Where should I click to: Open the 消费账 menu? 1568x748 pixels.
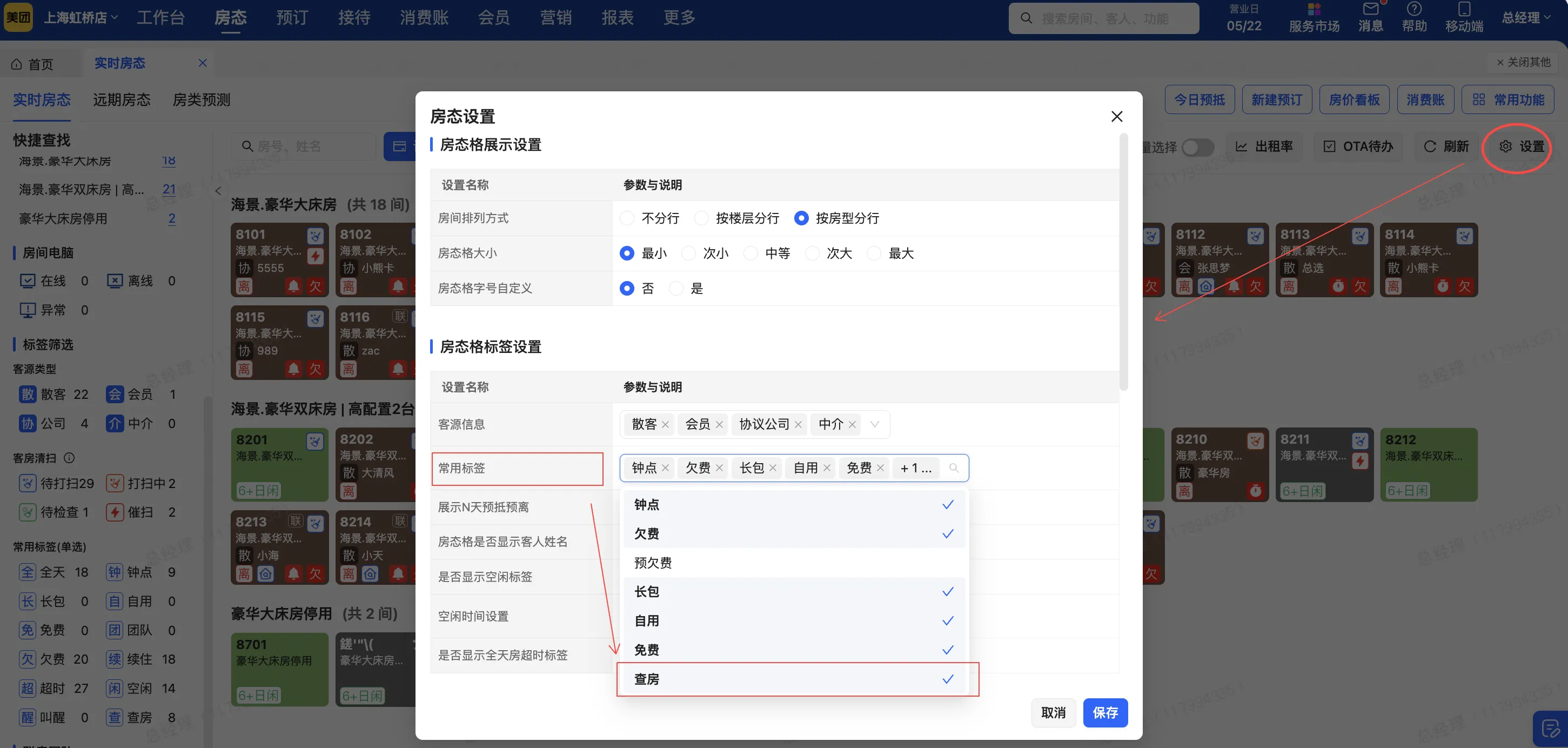(x=424, y=18)
